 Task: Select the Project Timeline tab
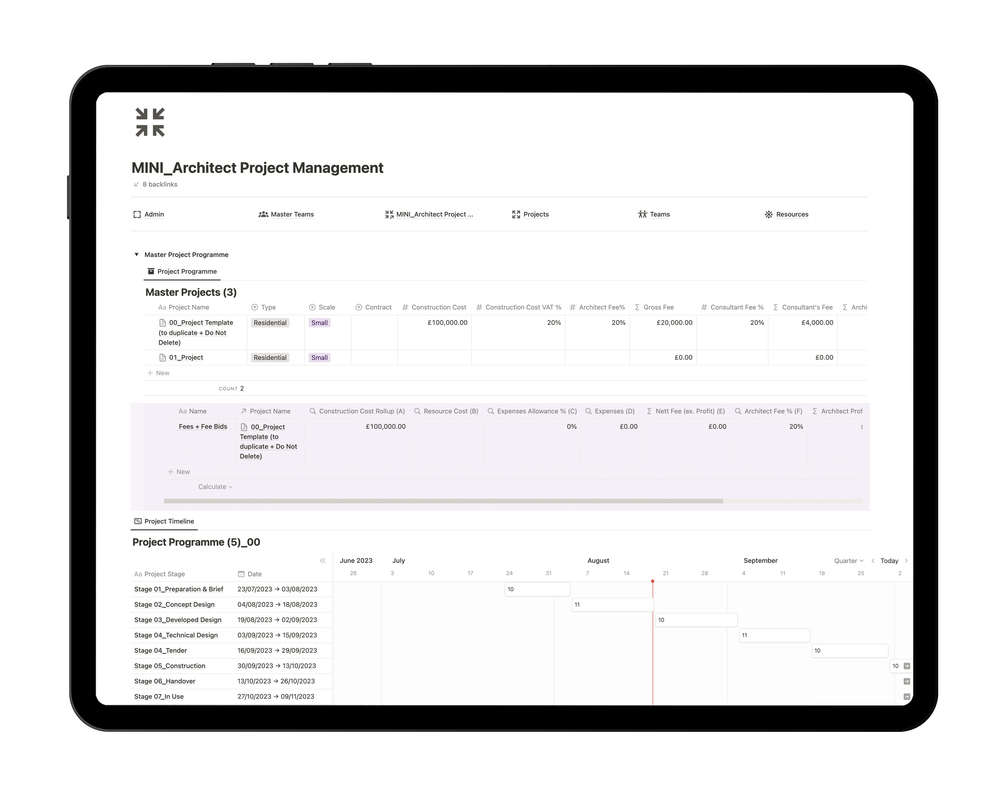(x=164, y=522)
